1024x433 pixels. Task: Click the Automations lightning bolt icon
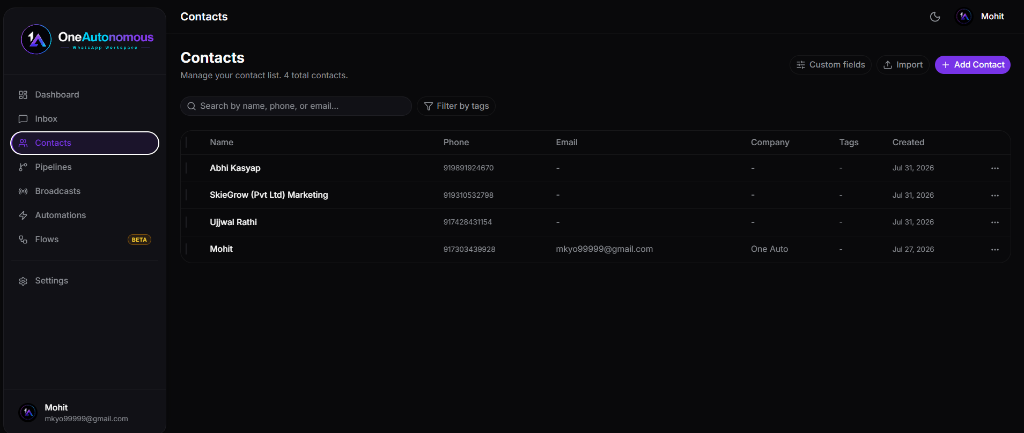click(23, 215)
